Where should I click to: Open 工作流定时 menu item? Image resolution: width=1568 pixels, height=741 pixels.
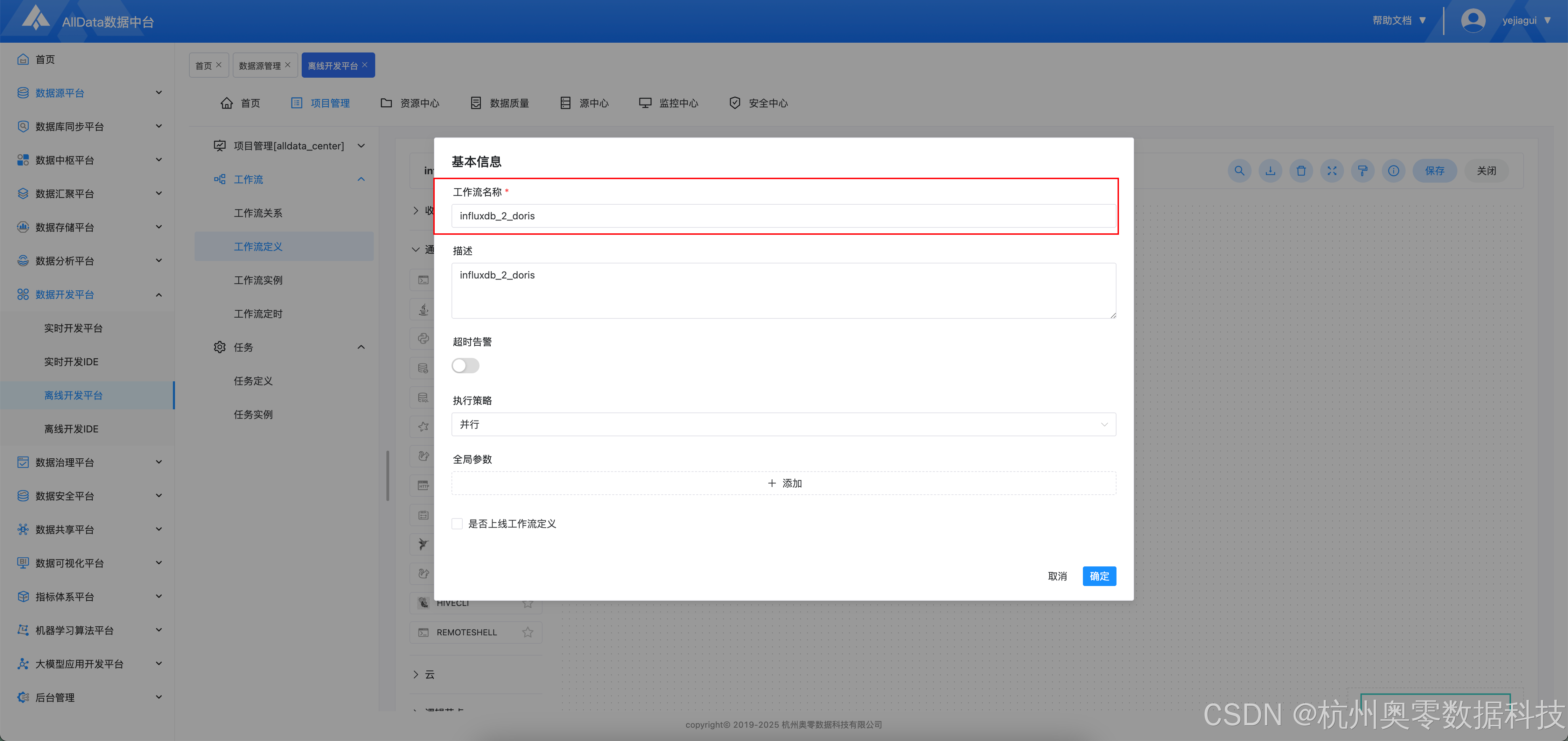(x=258, y=314)
